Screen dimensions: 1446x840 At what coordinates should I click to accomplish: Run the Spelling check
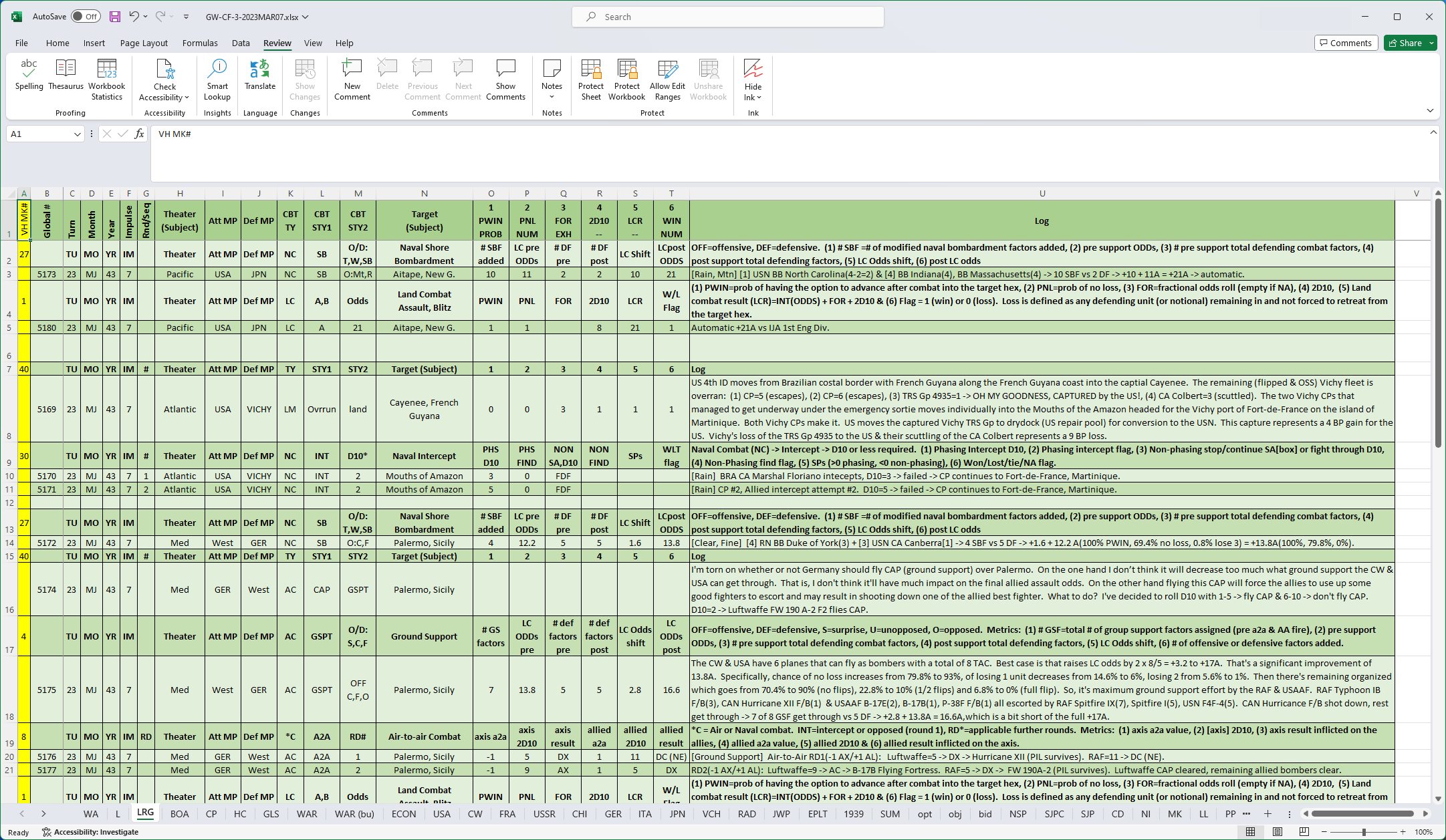(x=29, y=75)
